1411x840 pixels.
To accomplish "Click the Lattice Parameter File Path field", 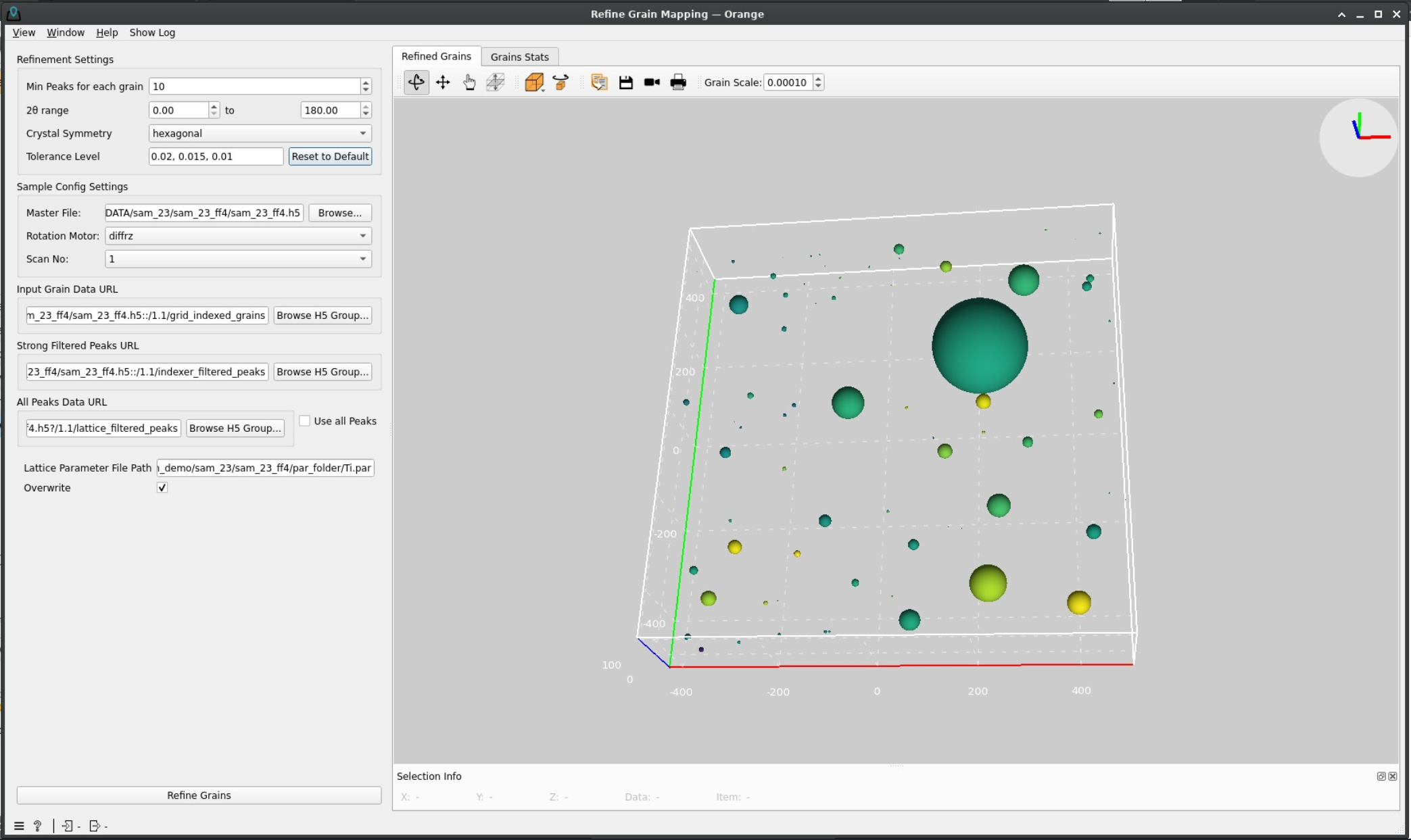I will coord(265,468).
